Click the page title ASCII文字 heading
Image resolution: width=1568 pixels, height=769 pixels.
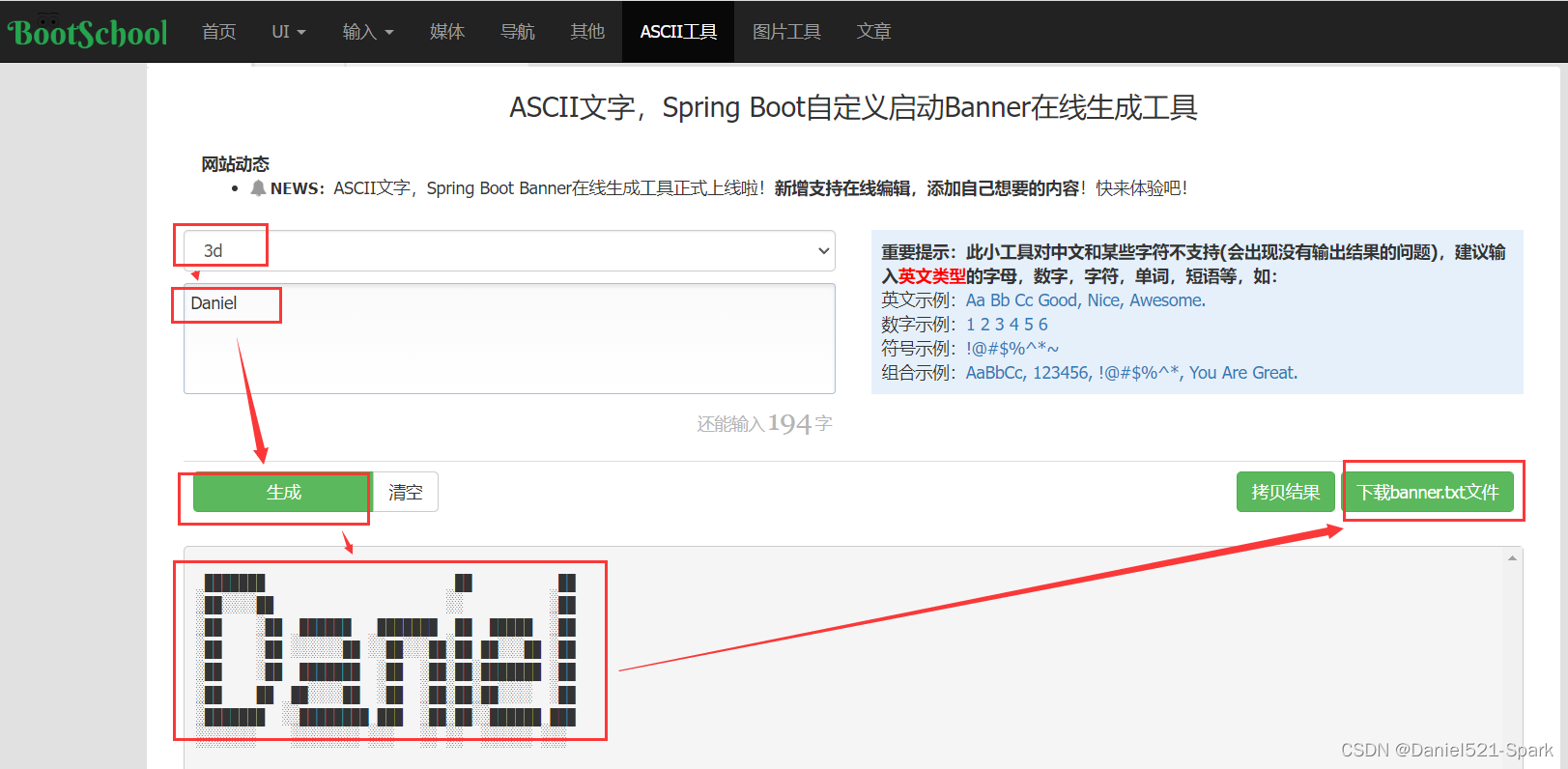853,107
